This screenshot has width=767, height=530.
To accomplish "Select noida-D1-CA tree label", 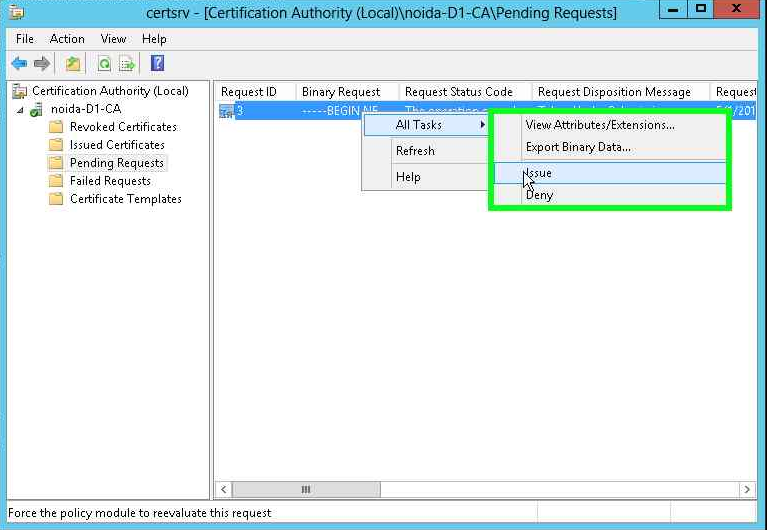I will (x=86, y=109).
